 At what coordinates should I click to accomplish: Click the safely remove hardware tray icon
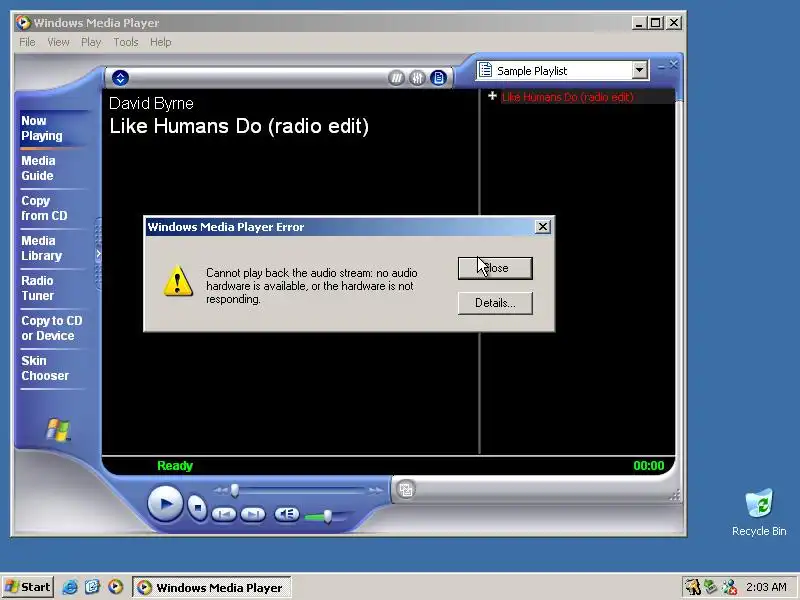tap(711, 587)
